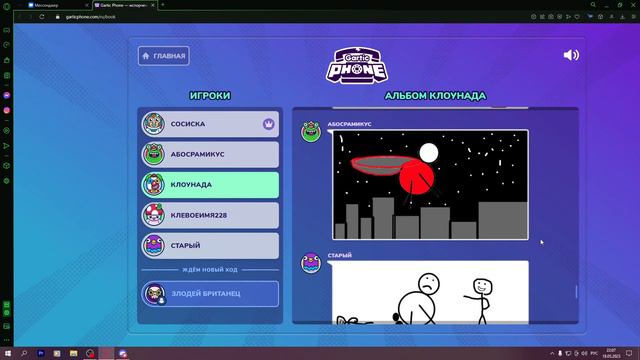Open the night city drawing by АБОСРАМИКУС
This screenshot has height=360, width=640.
click(x=430, y=185)
